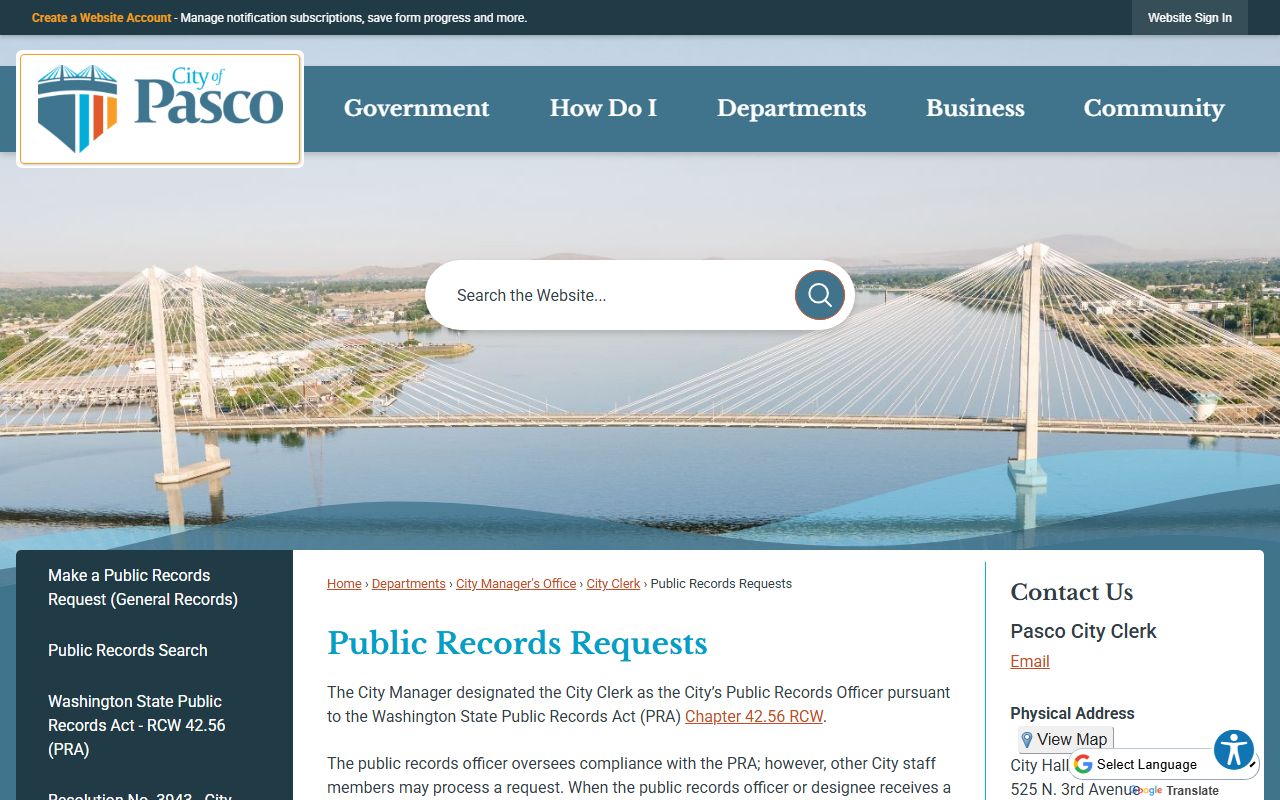Open the Chapter 42.56 RCW link

(754, 717)
